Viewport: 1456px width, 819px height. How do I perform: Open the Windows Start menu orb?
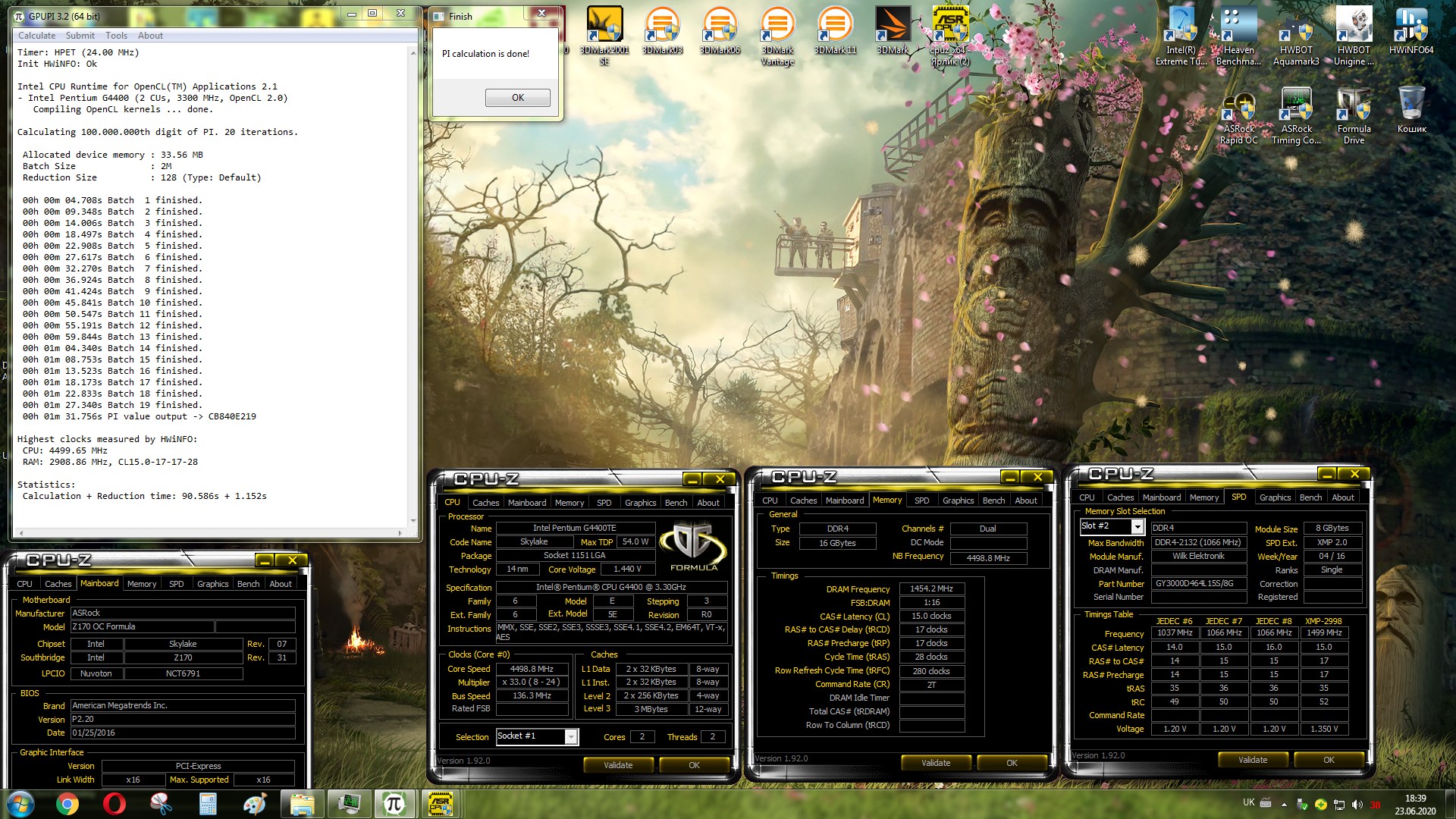[x=20, y=803]
